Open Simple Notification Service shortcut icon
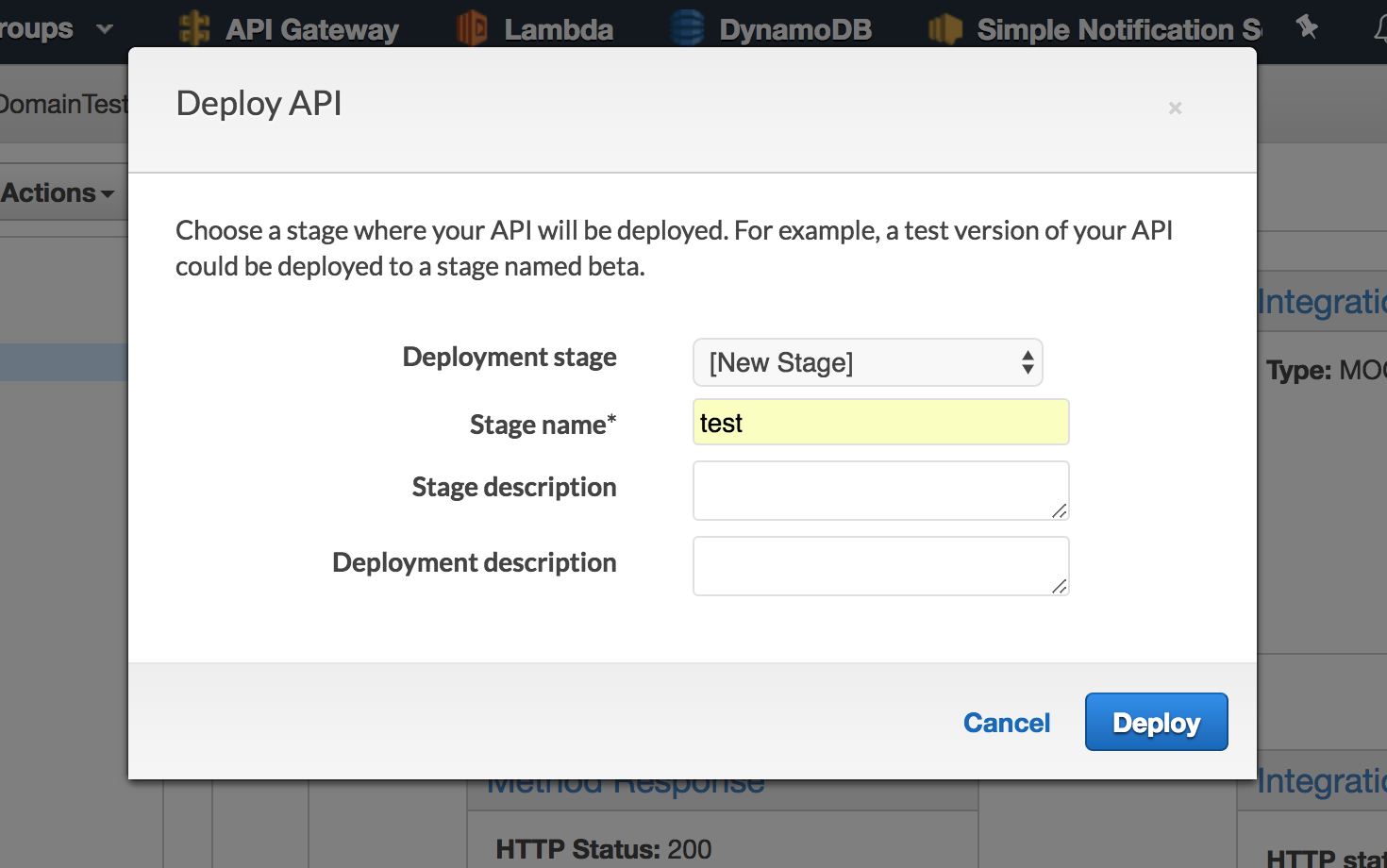 pos(944,28)
